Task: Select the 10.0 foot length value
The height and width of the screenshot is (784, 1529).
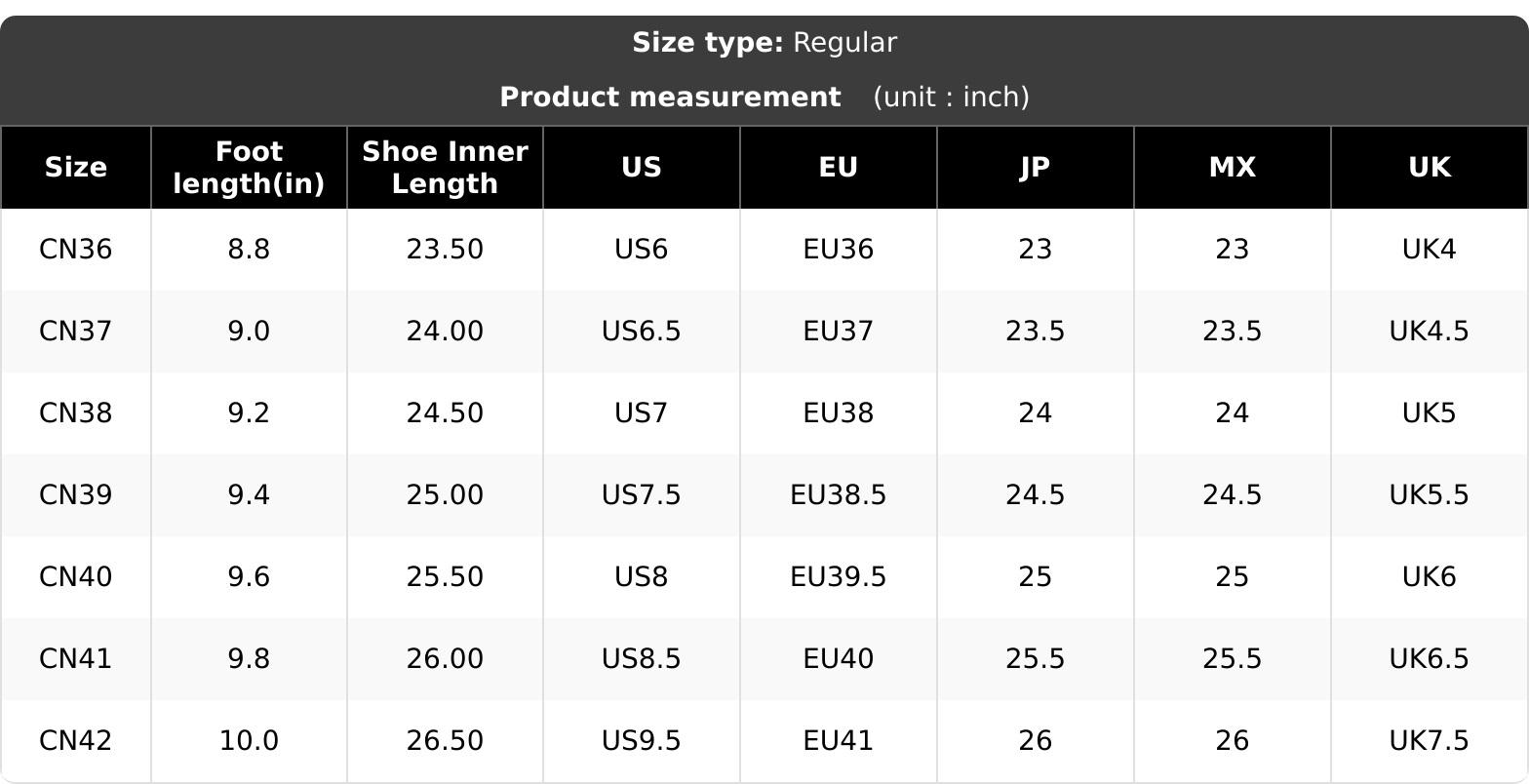Action: coord(249,741)
